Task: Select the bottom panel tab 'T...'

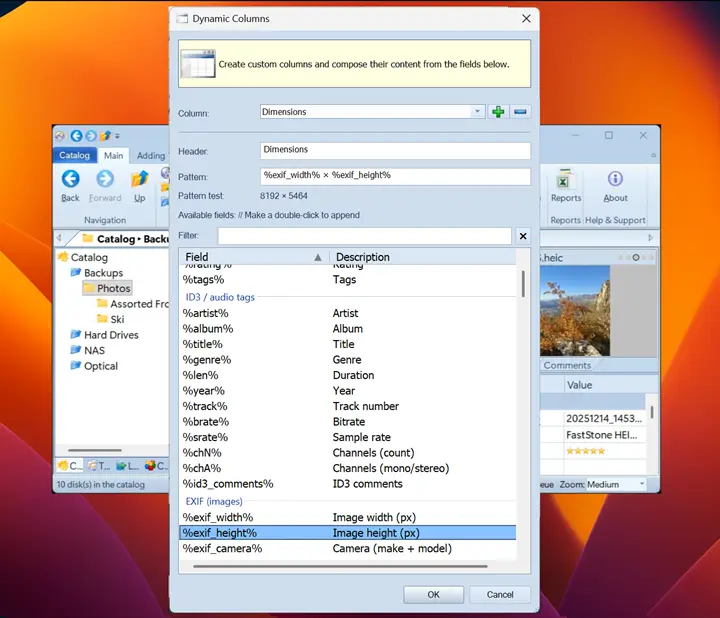Action: [x=99, y=466]
